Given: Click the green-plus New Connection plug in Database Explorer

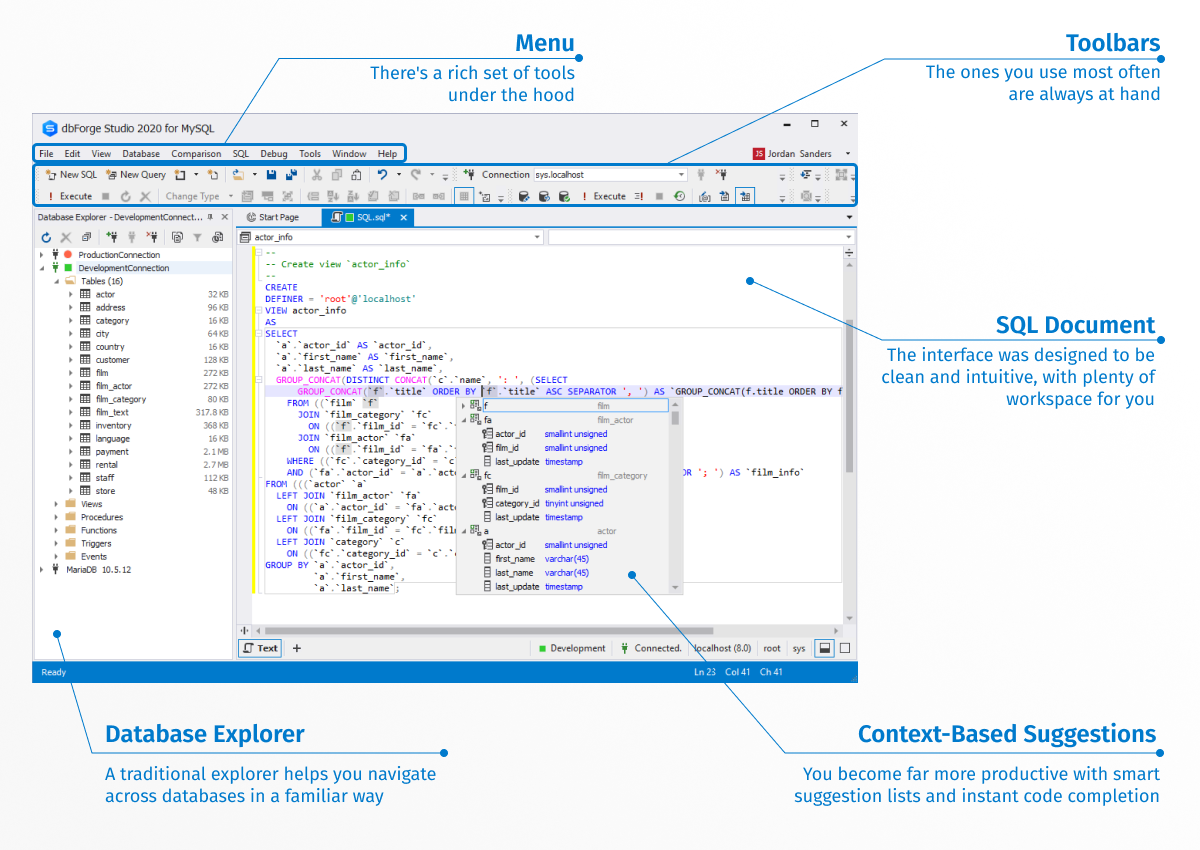Looking at the screenshot, I should pyautogui.click(x=112, y=237).
